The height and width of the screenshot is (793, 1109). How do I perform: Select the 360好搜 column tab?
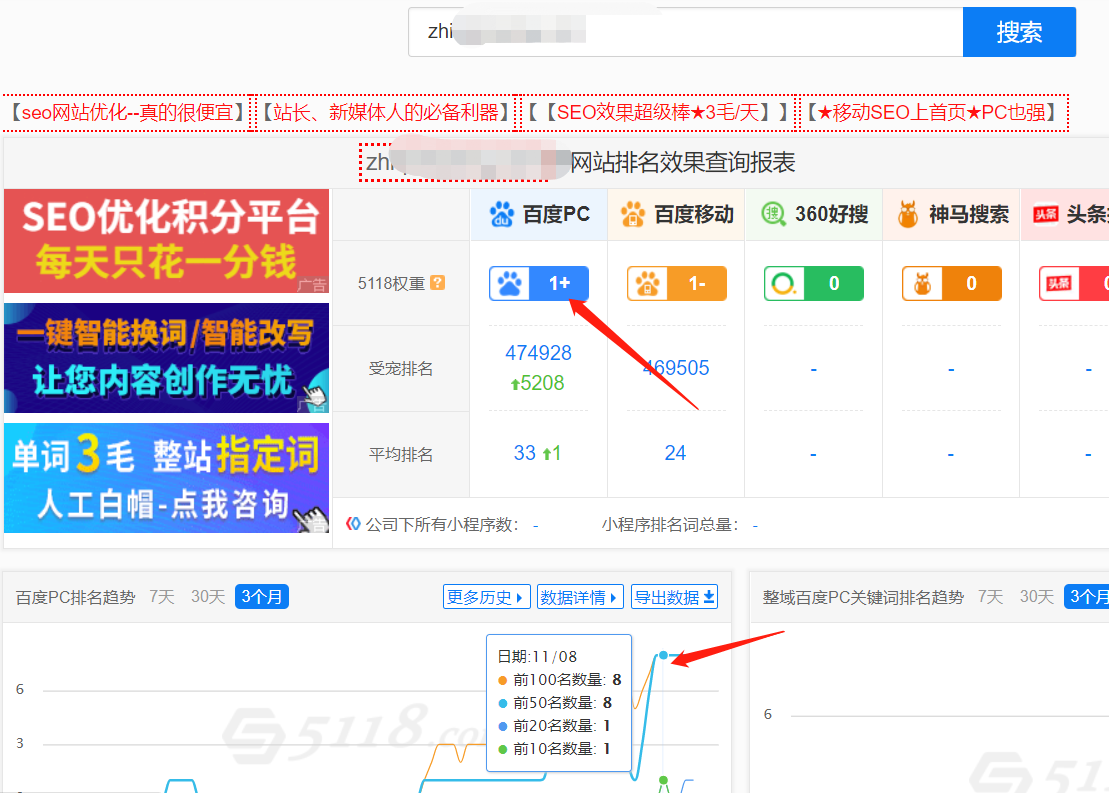pos(813,214)
